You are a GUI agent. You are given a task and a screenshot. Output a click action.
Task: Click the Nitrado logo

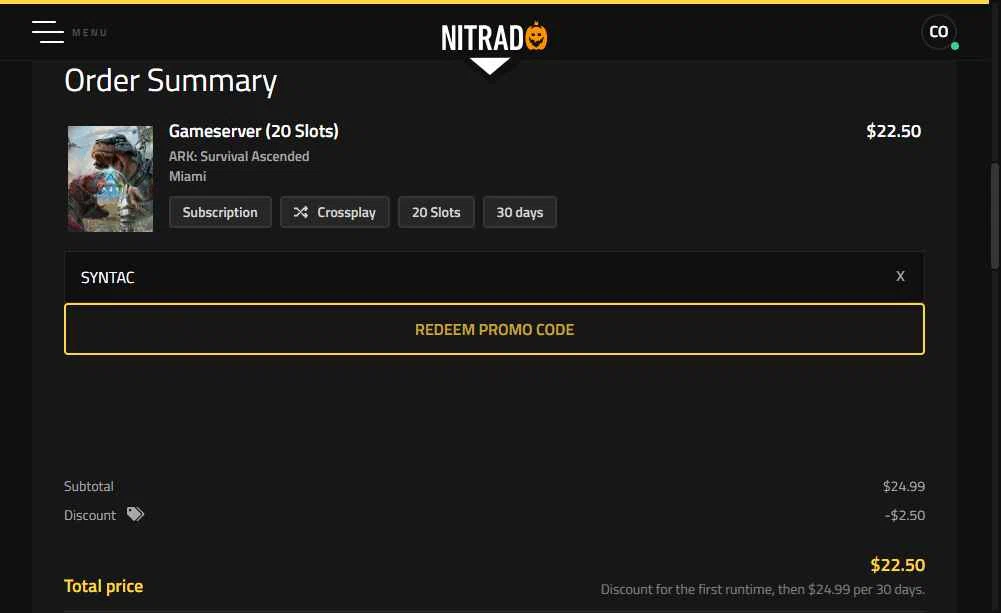494,37
